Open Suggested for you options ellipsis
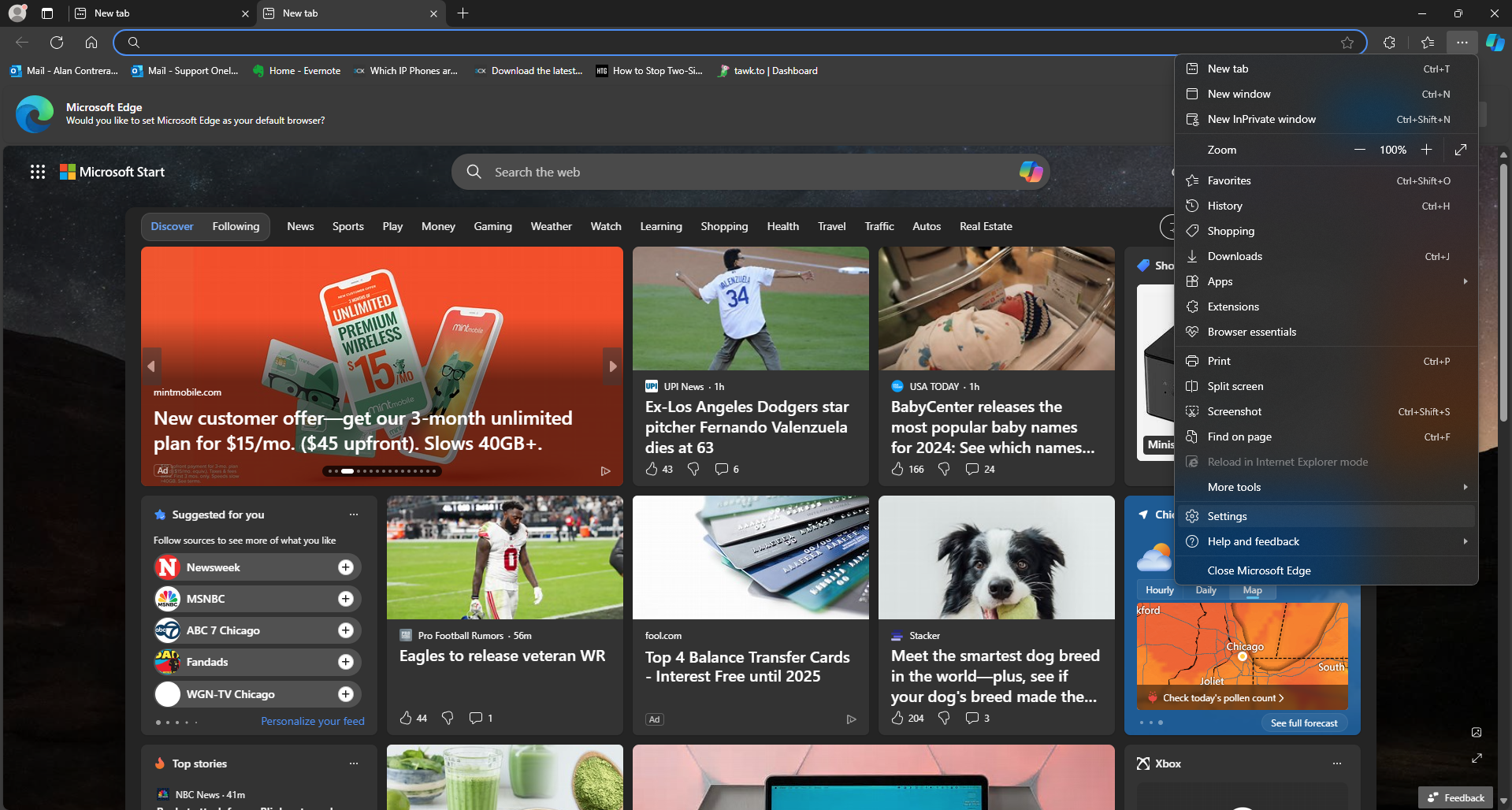The image size is (1512, 810). (354, 515)
